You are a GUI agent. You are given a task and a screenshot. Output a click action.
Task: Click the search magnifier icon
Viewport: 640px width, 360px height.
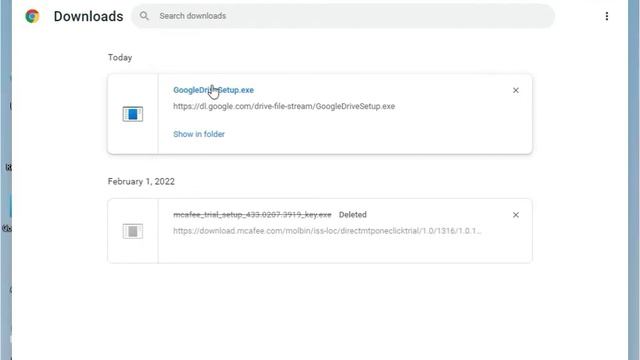(144, 16)
